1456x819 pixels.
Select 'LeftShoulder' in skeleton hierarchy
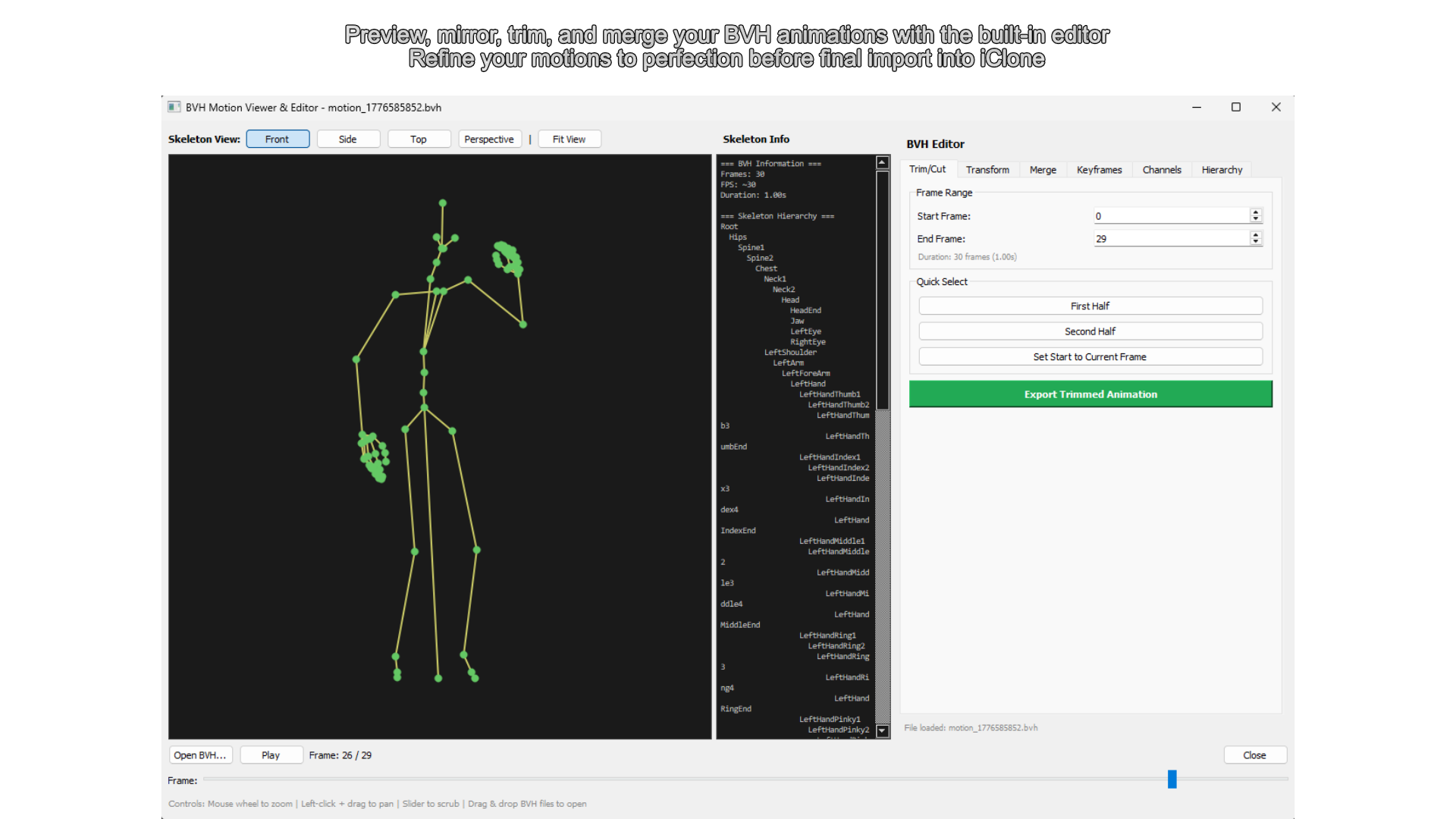(x=790, y=353)
